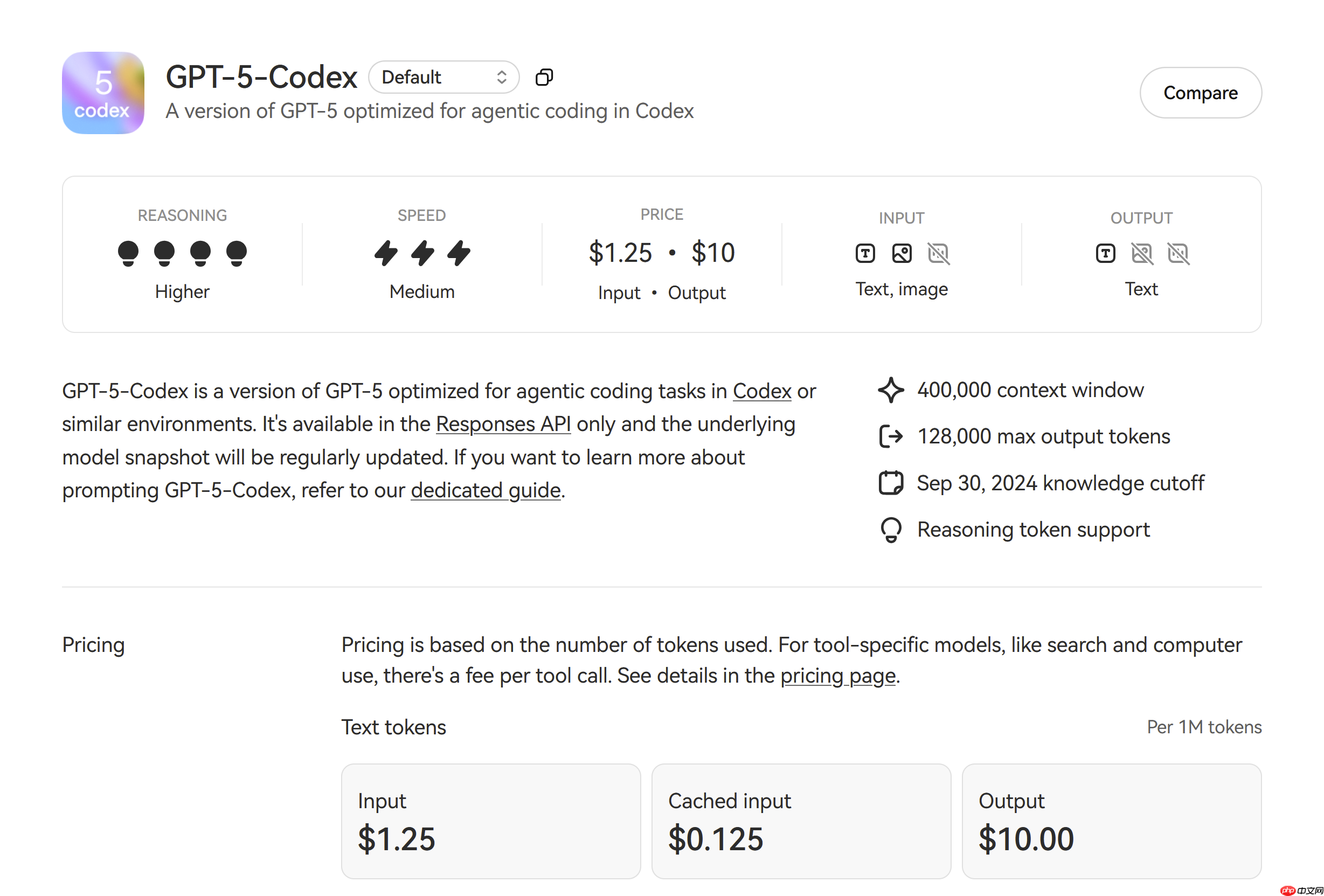Click the max output tokens arrow icon
1324x896 pixels.
point(891,436)
